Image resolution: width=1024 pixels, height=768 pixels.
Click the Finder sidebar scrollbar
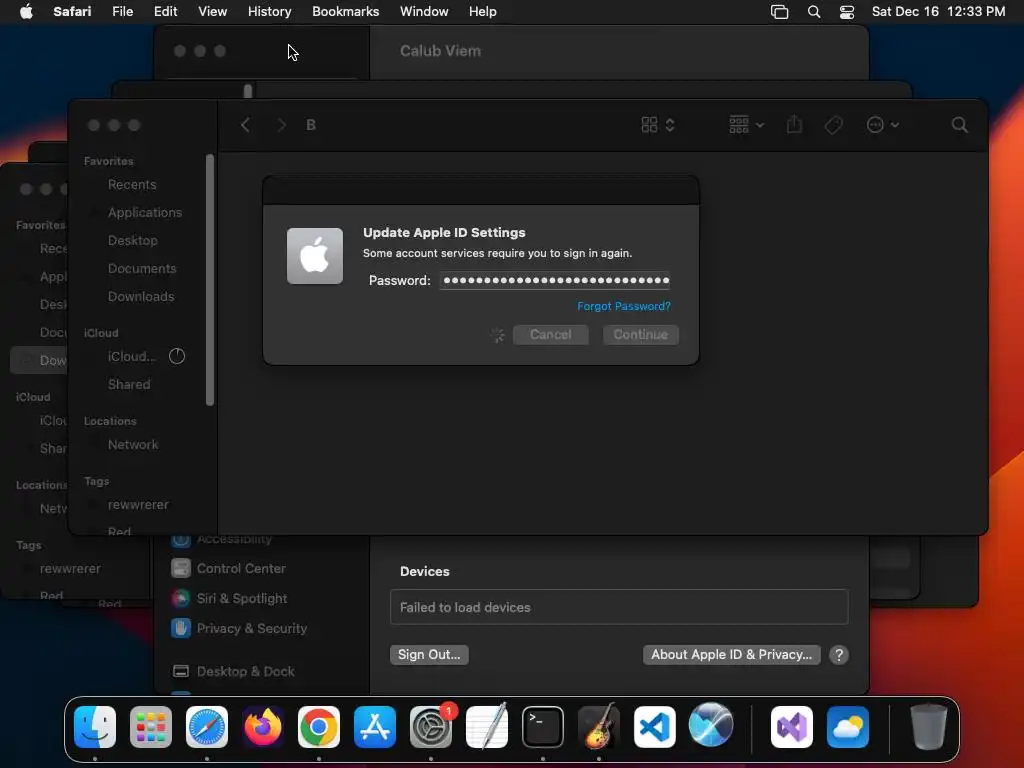click(x=210, y=280)
